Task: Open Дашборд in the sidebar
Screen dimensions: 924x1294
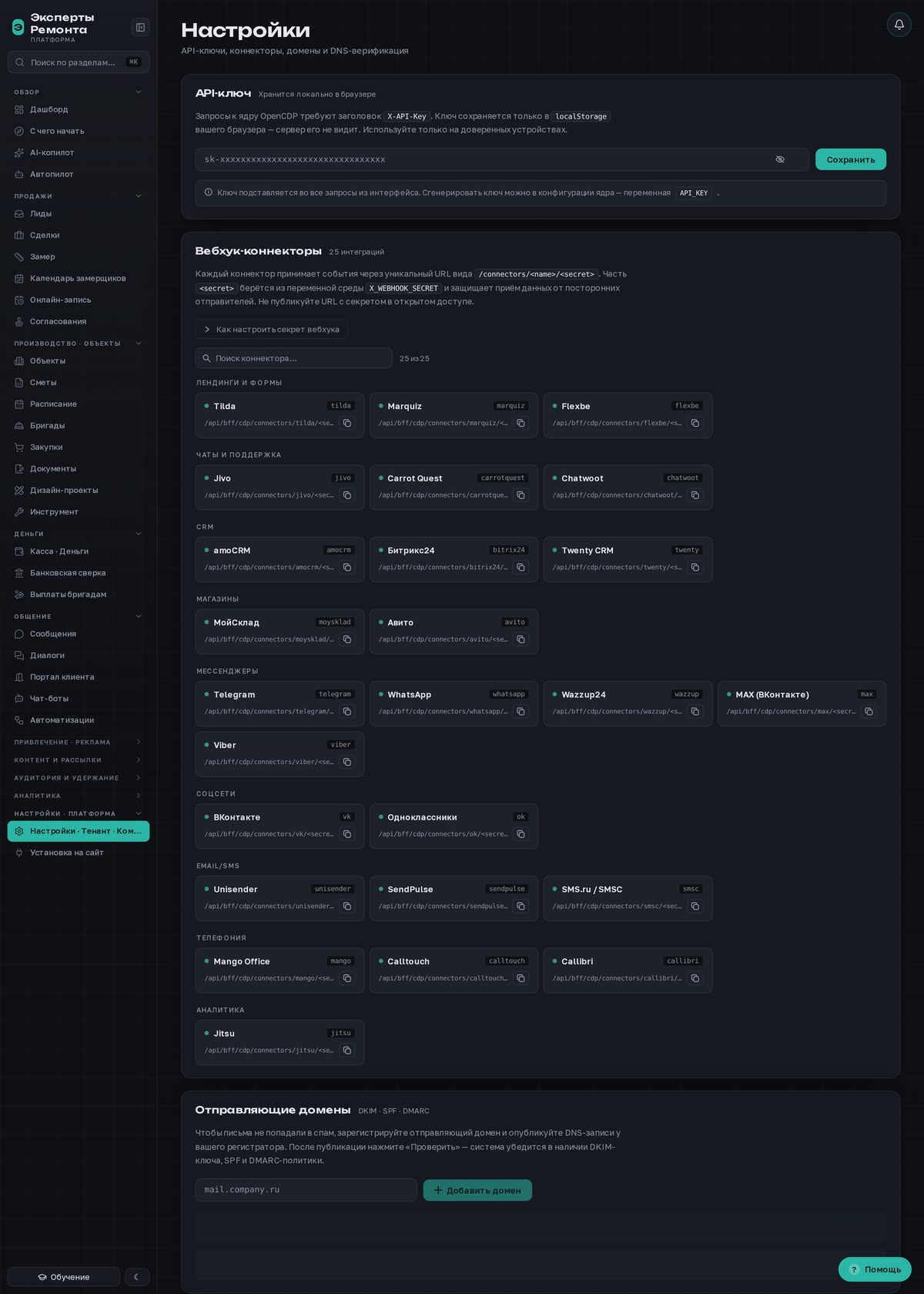Action: (x=79, y=109)
